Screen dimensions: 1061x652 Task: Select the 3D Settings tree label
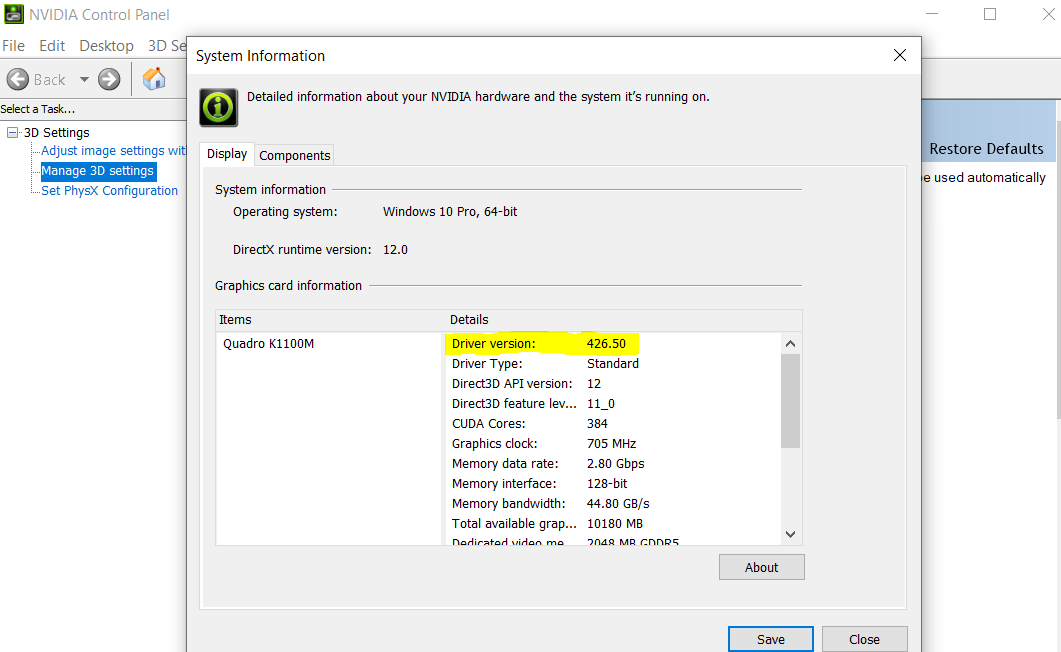pyautogui.click(x=57, y=133)
